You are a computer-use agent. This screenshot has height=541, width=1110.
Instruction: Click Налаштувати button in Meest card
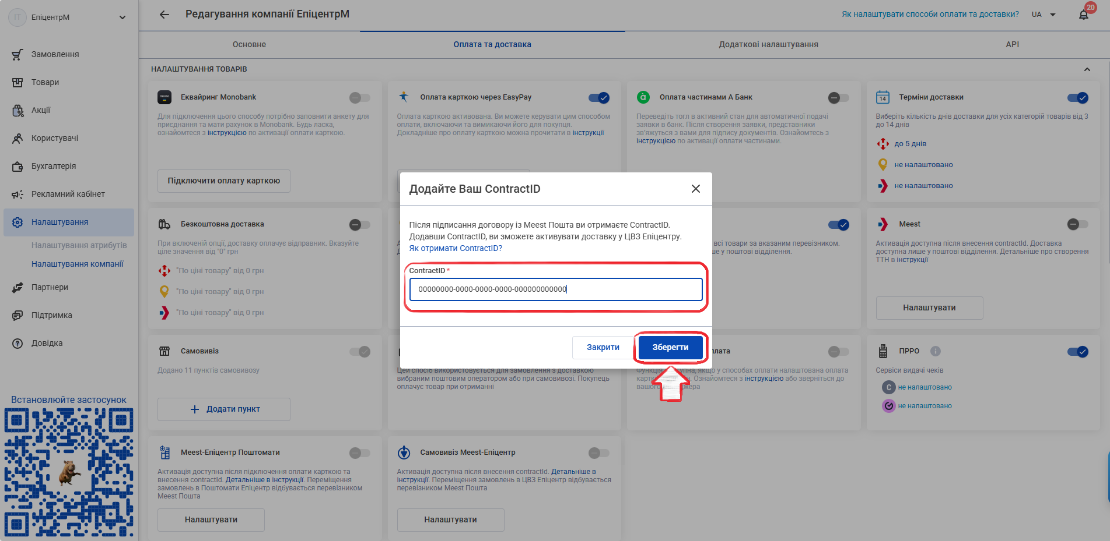(929, 308)
